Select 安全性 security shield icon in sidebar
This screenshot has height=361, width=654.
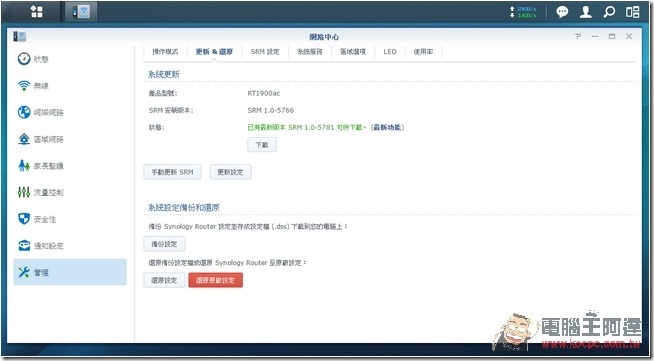coord(24,219)
